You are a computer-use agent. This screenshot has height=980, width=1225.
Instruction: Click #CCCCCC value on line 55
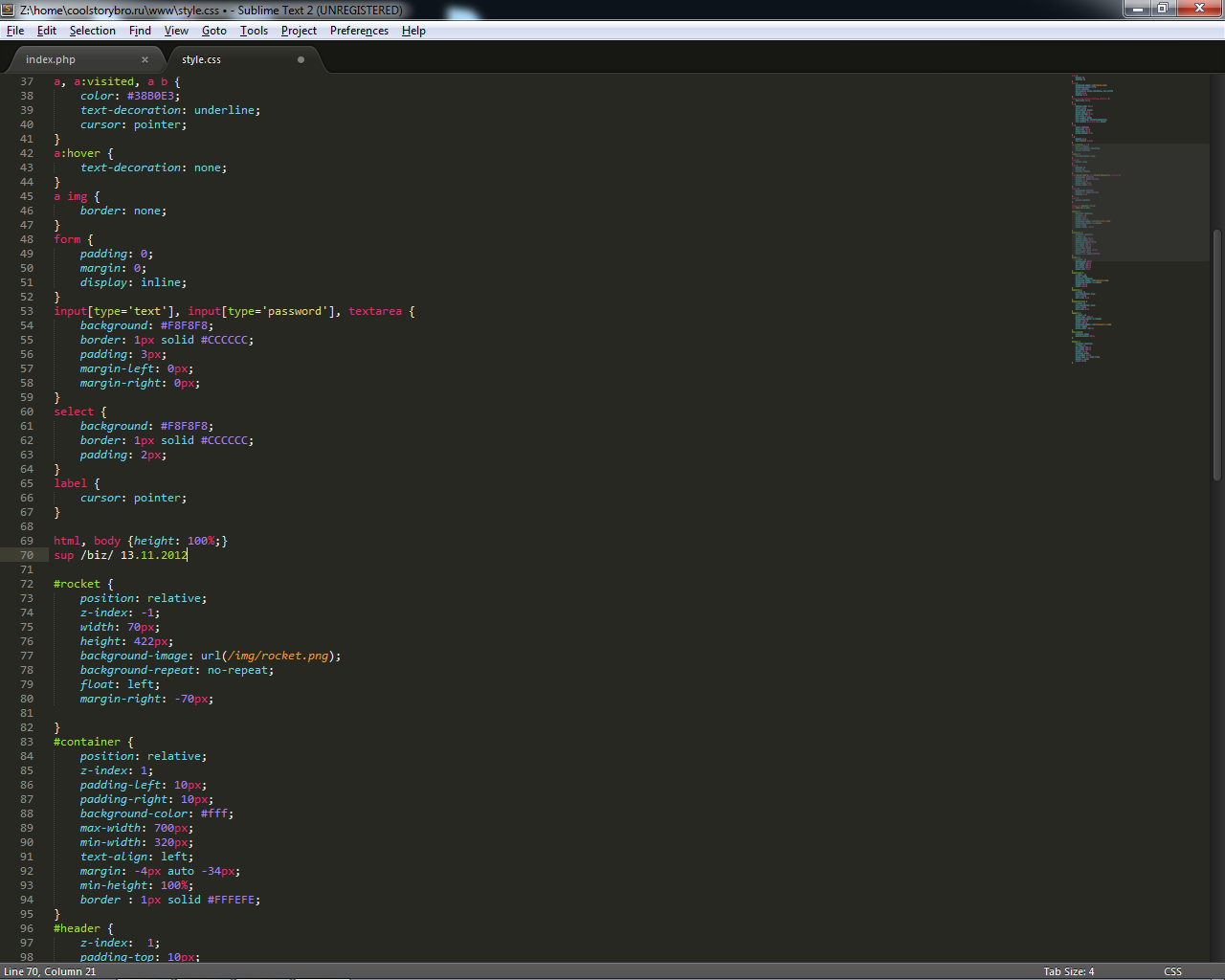(224, 340)
